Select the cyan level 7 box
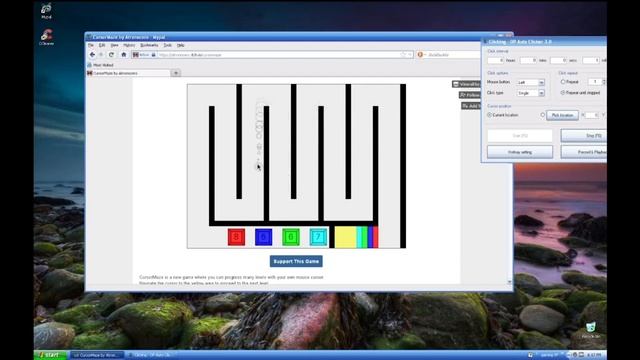 tap(318, 237)
